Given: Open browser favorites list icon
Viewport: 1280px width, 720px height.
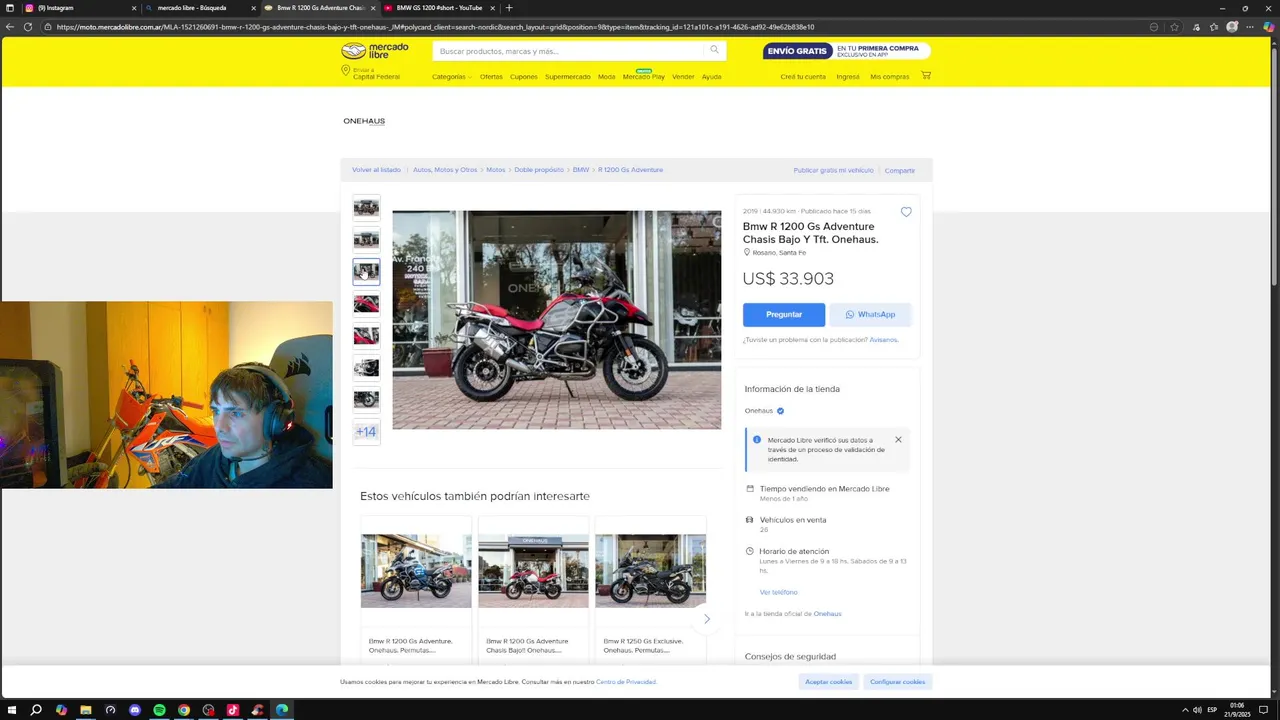Looking at the screenshot, I should pos(1214,27).
